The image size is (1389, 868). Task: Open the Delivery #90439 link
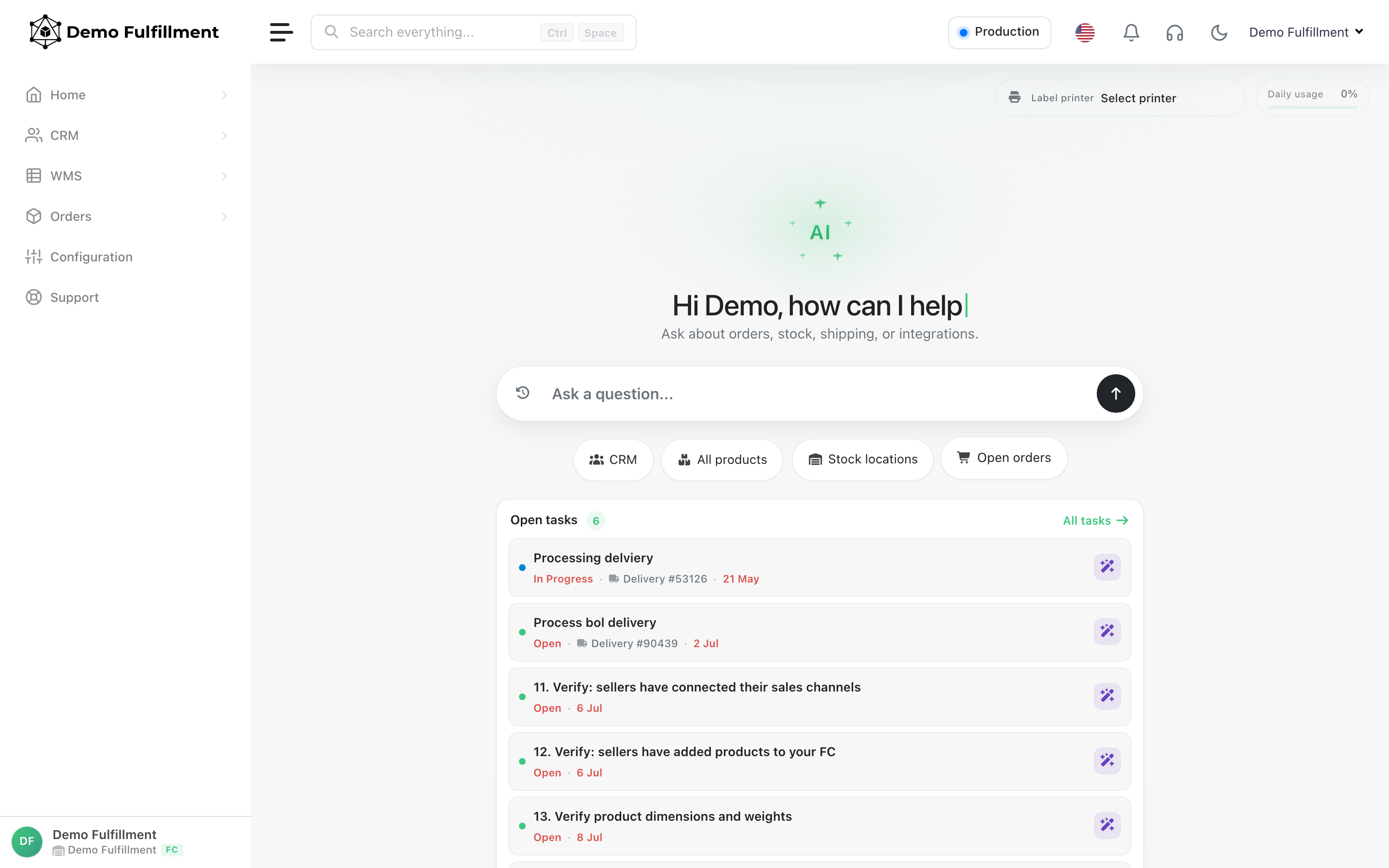(x=627, y=644)
